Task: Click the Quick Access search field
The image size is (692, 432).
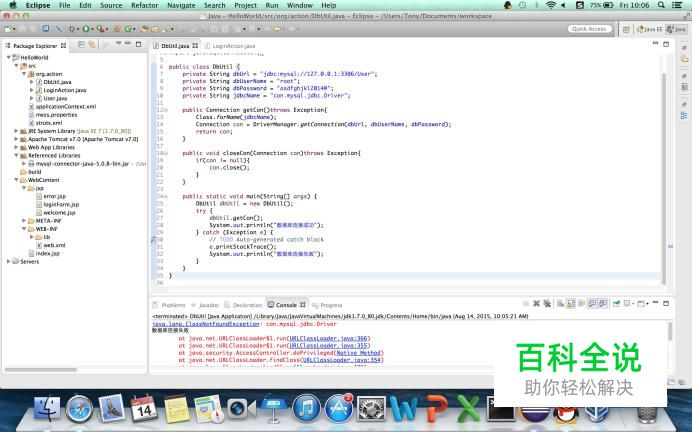Action: click(590, 29)
